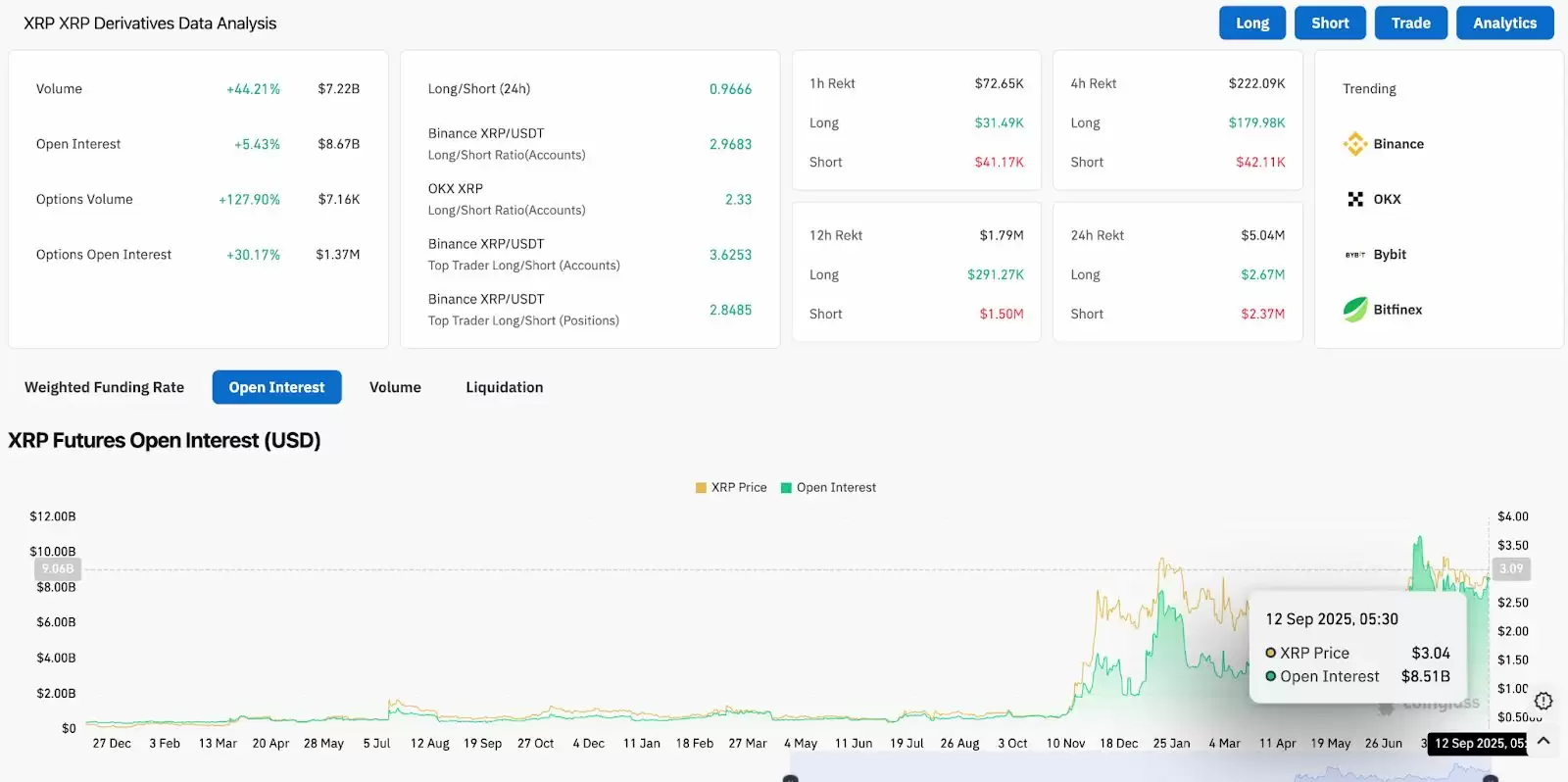Image resolution: width=1568 pixels, height=782 pixels.
Task: Click the OKX logo icon
Action: 1355,199
